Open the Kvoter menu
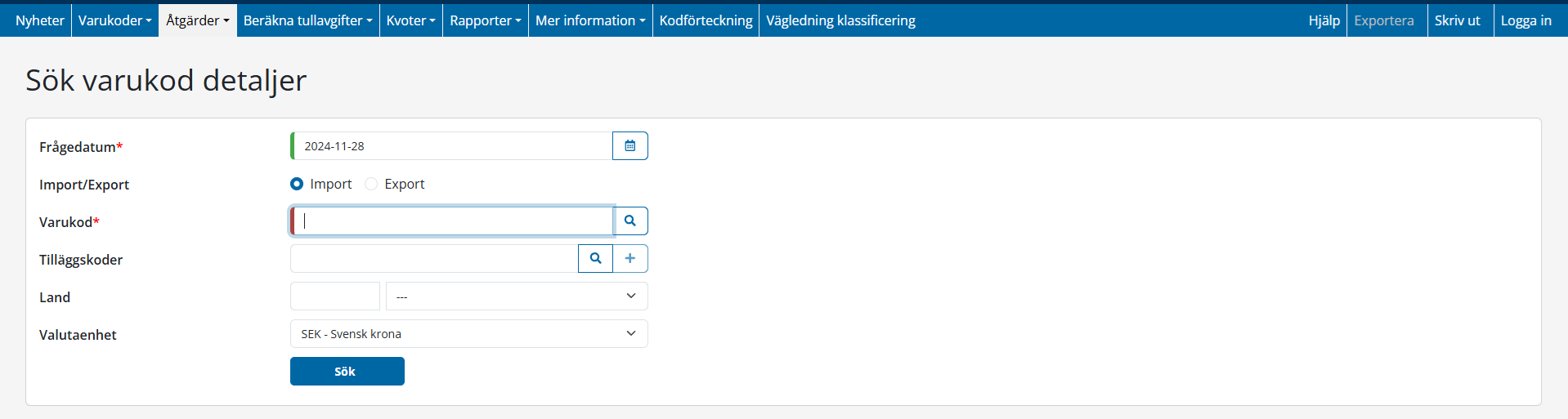The image size is (1568, 419). pyautogui.click(x=410, y=20)
